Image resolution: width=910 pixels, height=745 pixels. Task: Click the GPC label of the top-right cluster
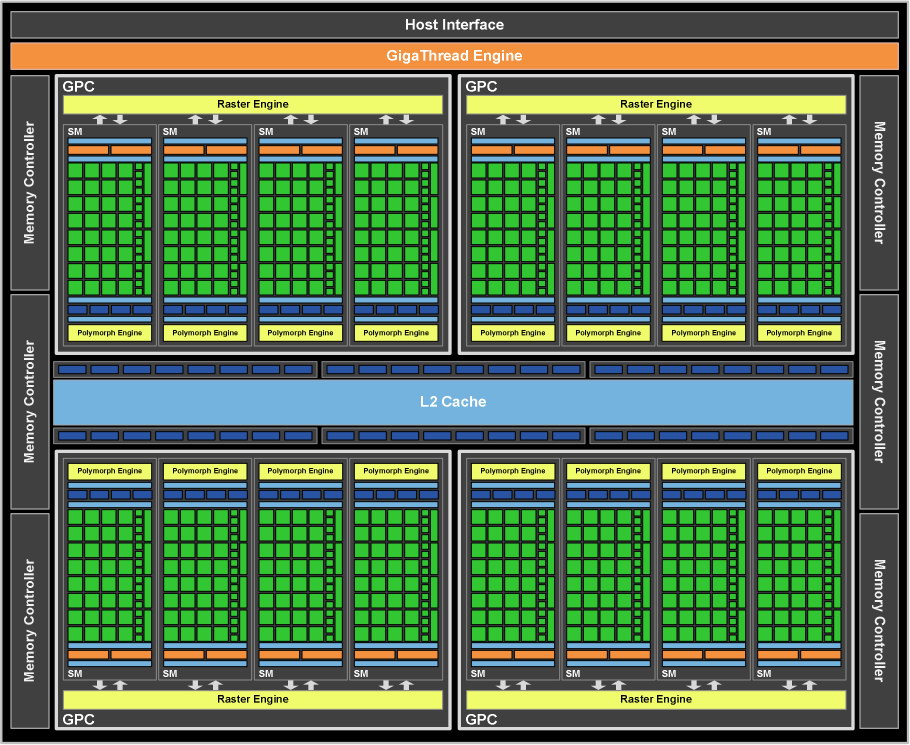(481, 86)
